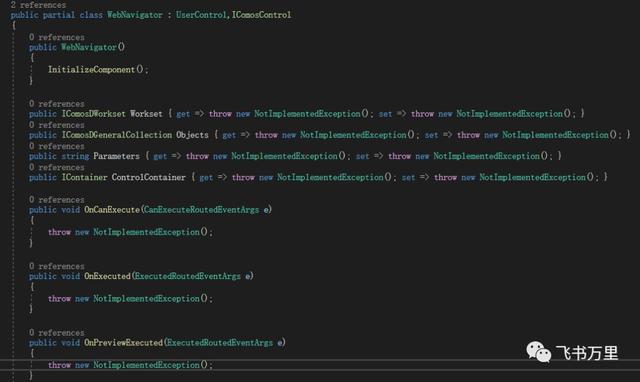Click the Objects property name

point(192,135)
